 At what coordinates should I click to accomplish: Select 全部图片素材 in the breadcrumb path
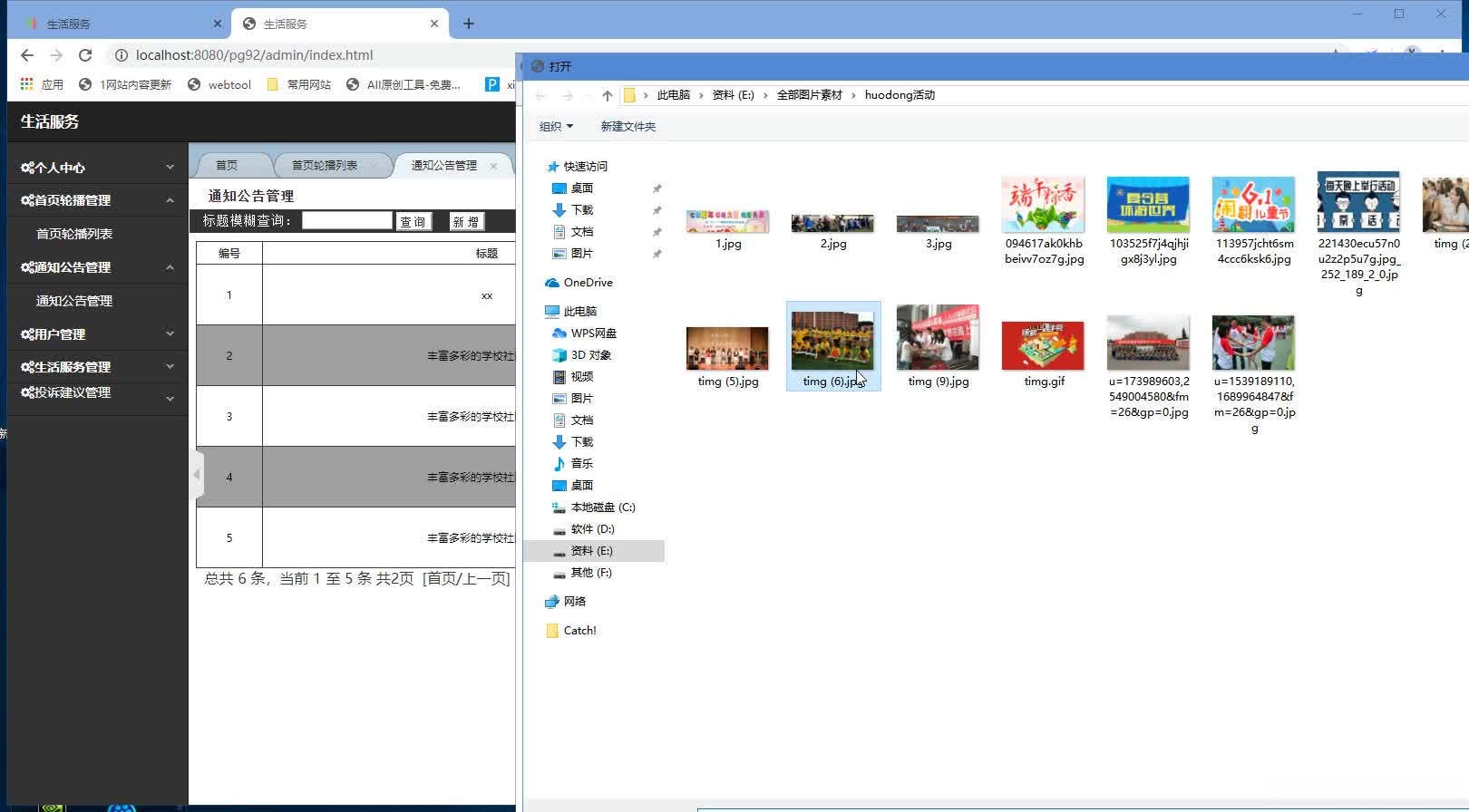(809, 95)
